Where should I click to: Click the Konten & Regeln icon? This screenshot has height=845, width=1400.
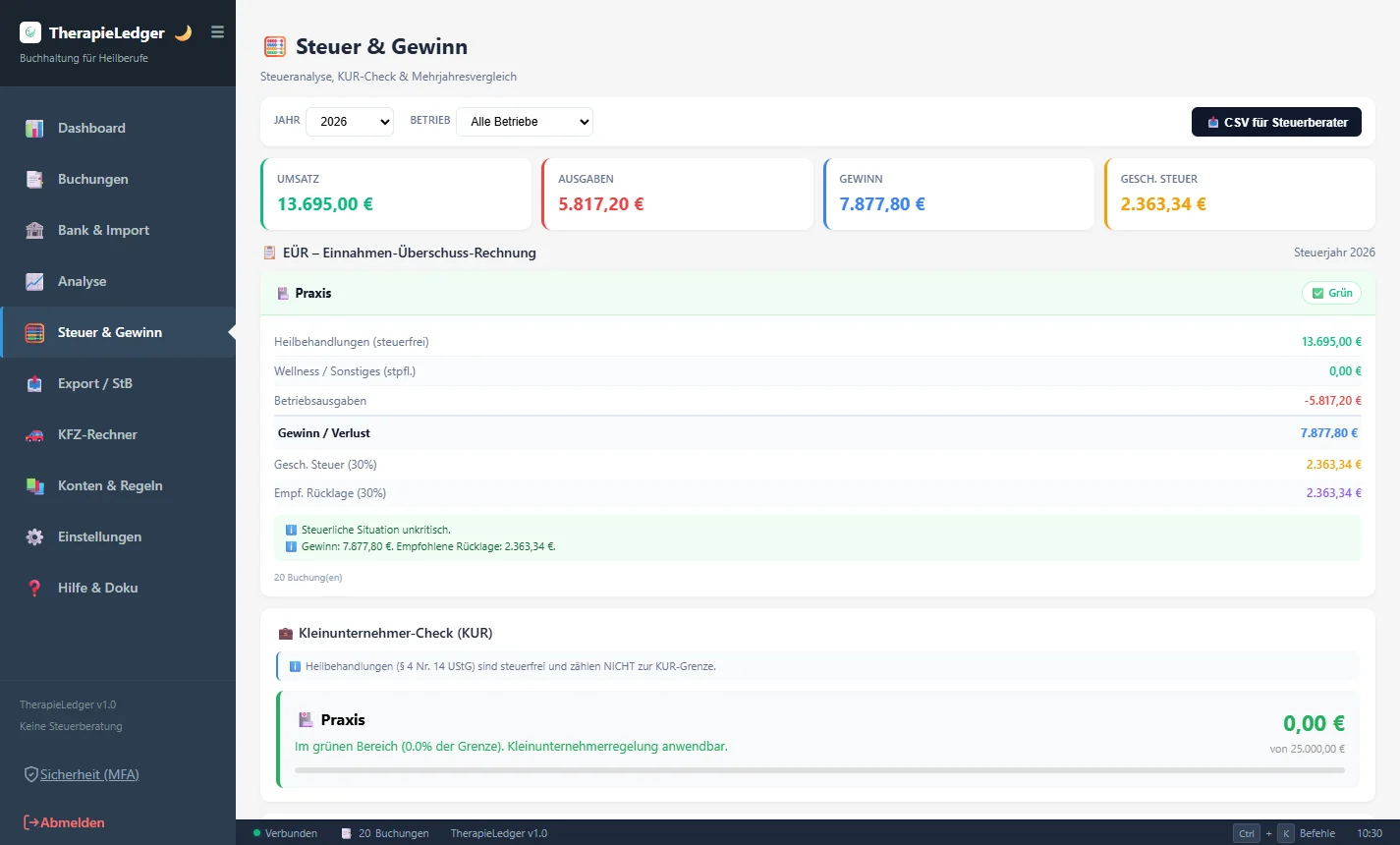click(34, 486)
